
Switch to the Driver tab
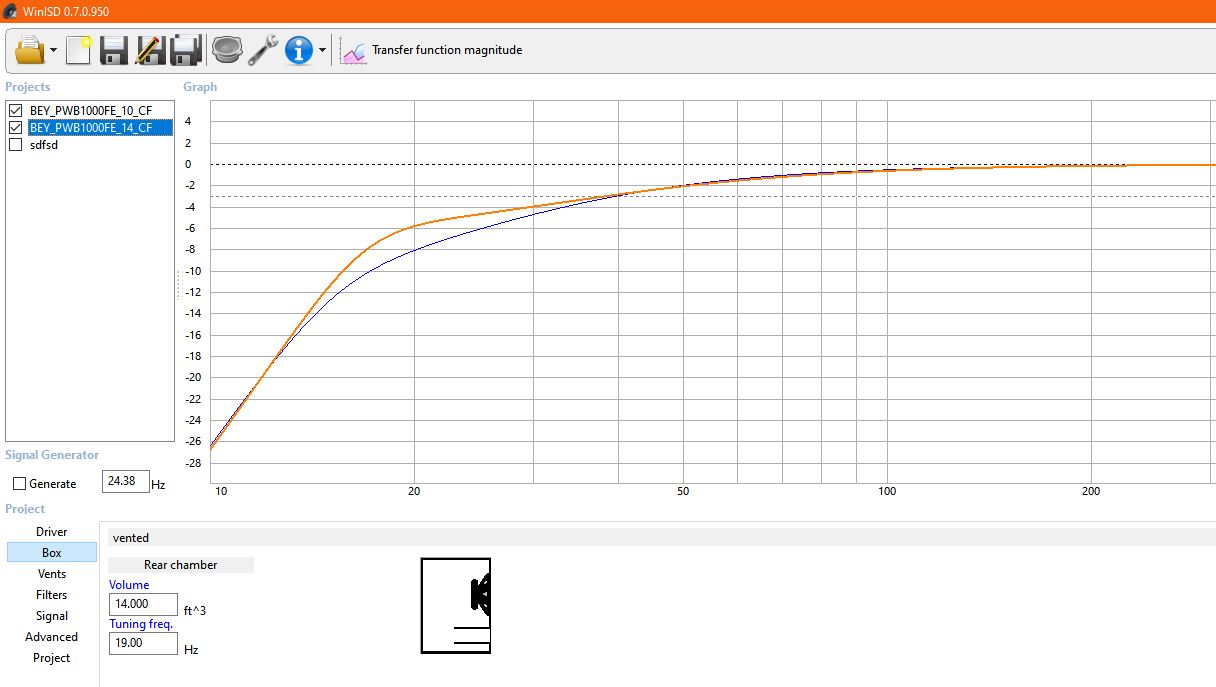coord(52,532)
